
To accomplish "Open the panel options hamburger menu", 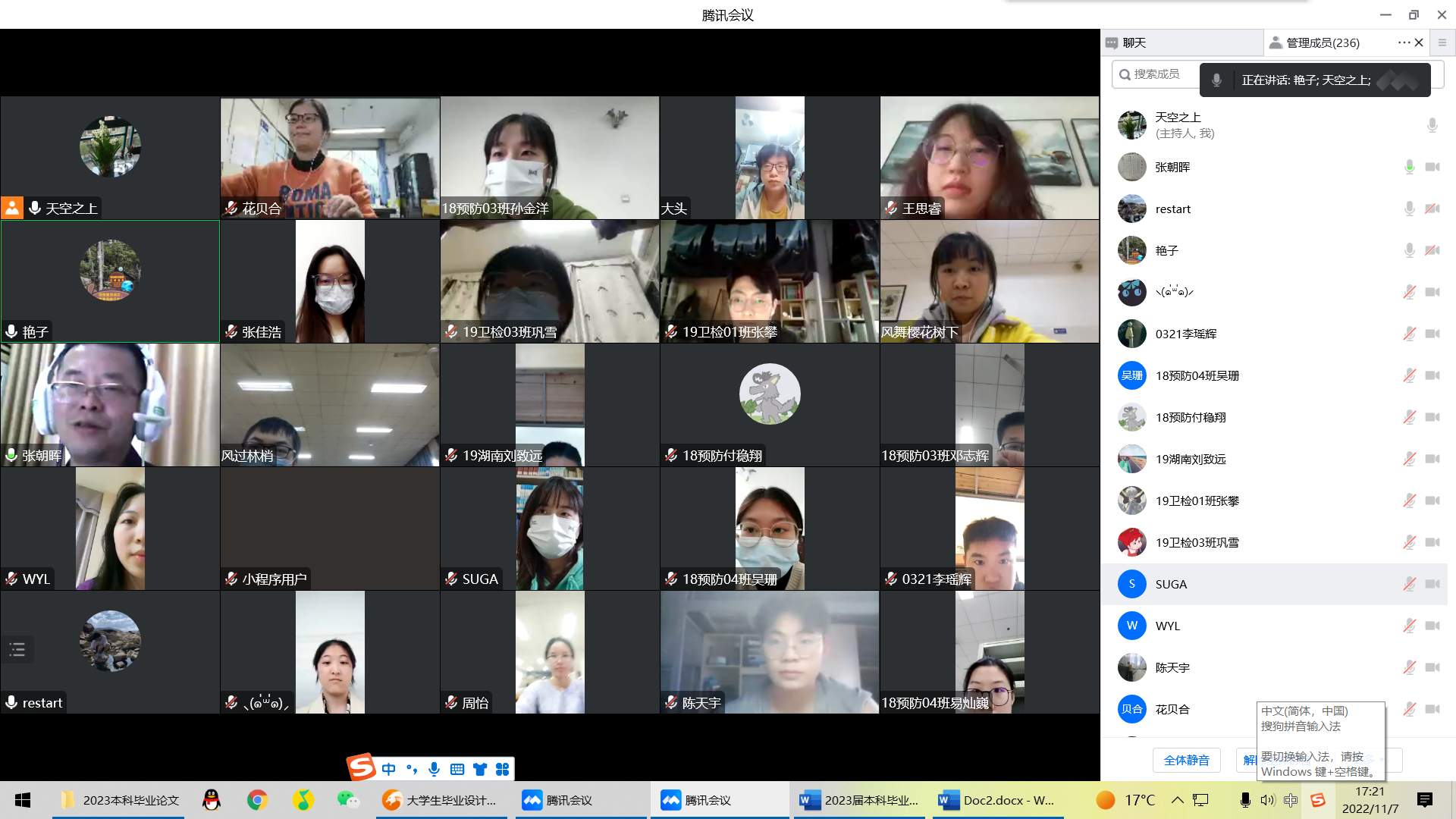I will coord(1442,42).
